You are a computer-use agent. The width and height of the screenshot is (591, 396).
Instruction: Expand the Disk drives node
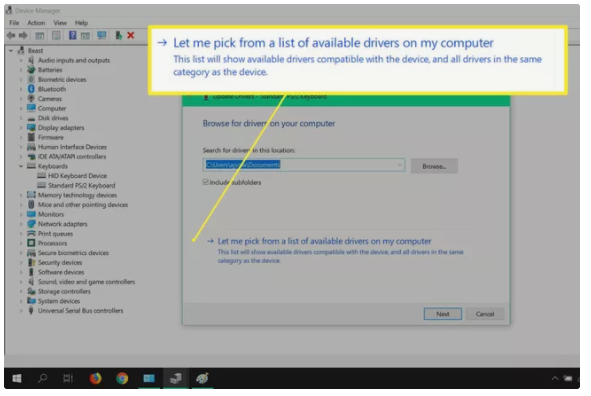[x=21, y=118]
